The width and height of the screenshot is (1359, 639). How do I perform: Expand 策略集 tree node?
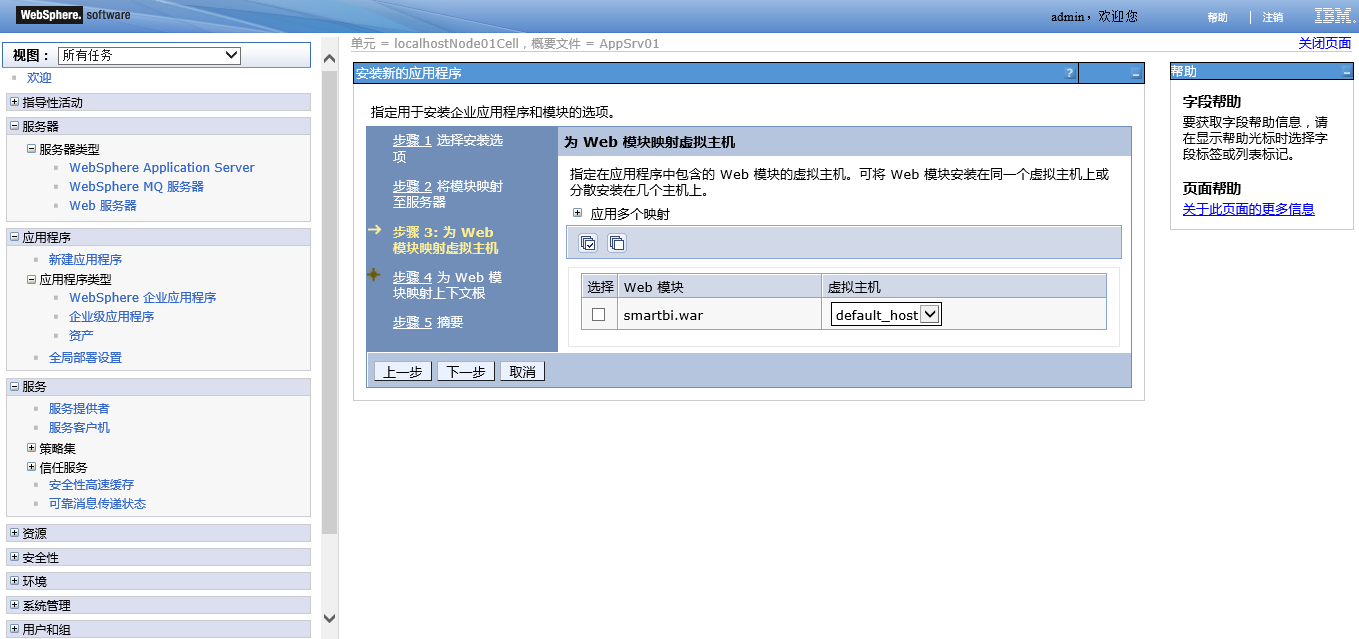tap(31, 448)
